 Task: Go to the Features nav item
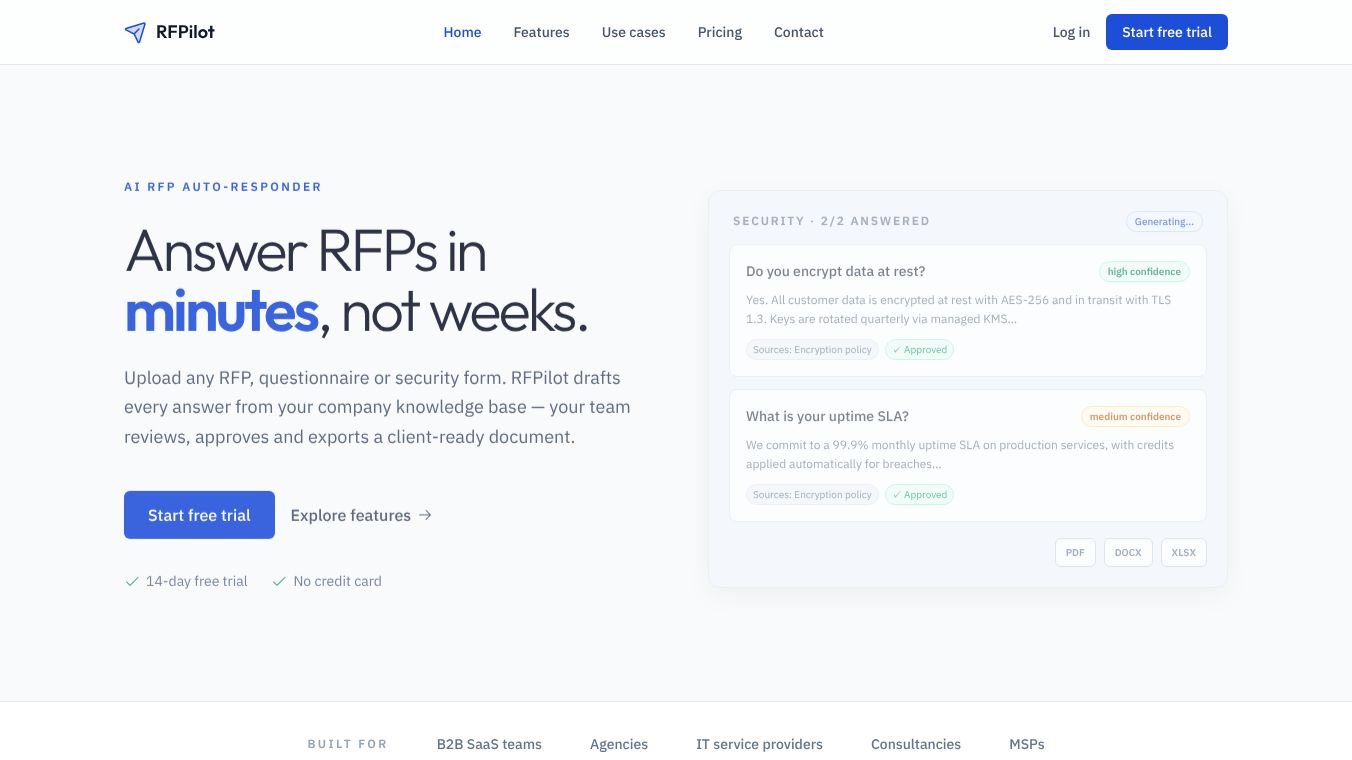541,32
